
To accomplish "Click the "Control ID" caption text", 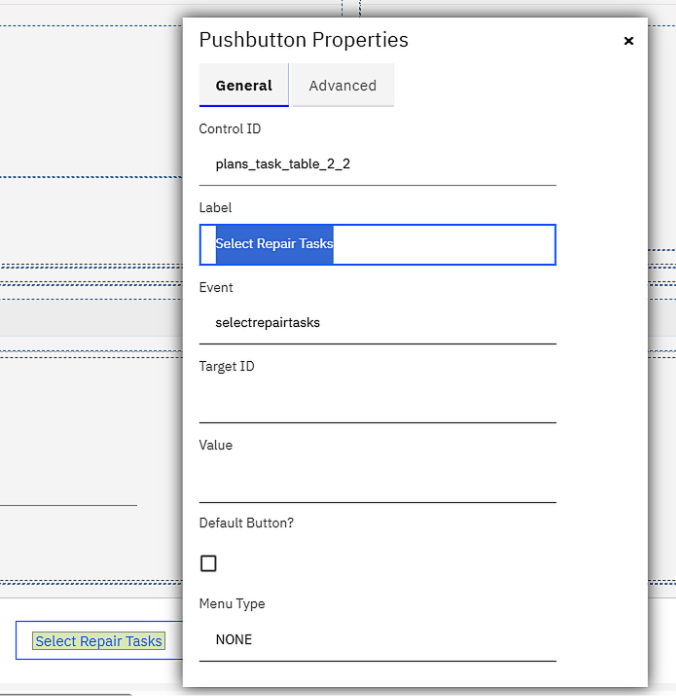I will pyautogui.click(x=229, y=129).
